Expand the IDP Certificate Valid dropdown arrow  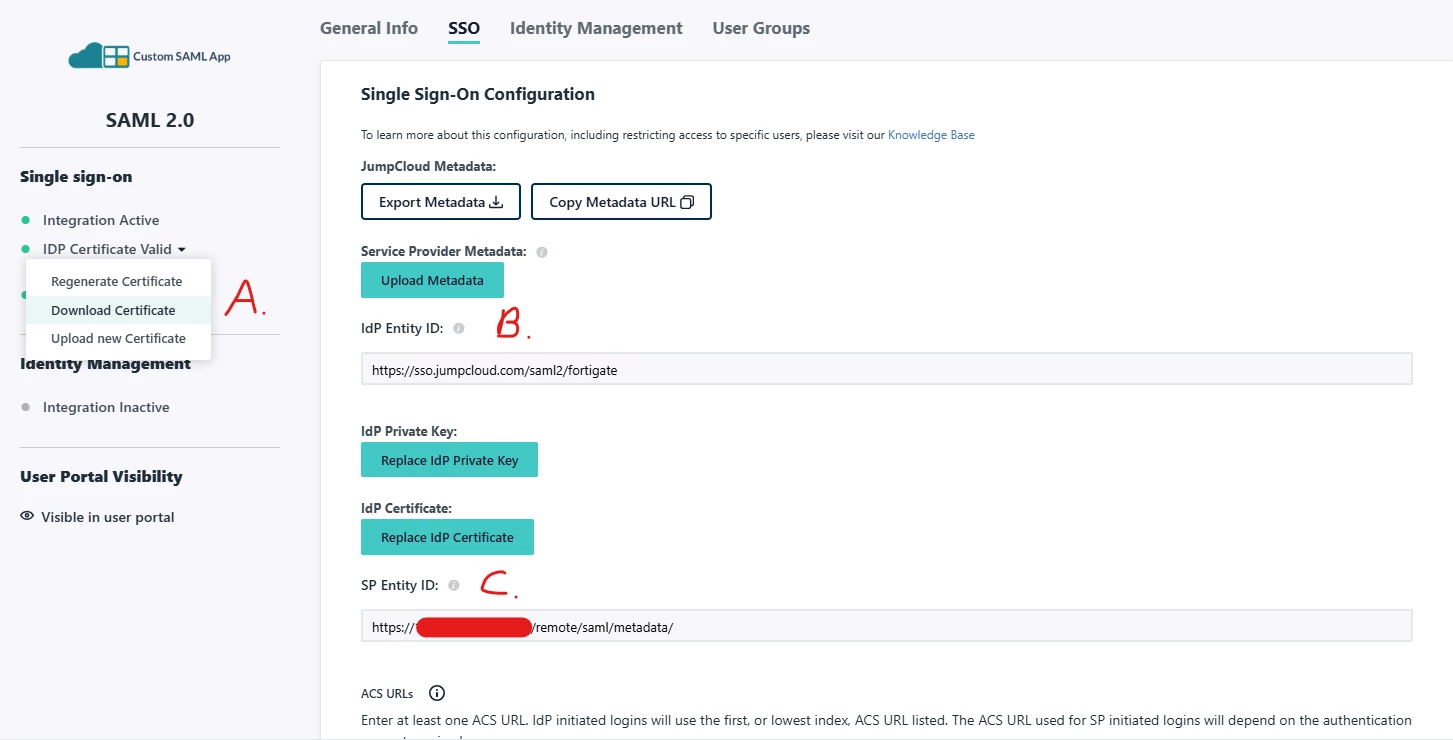(x=182, y=250)
